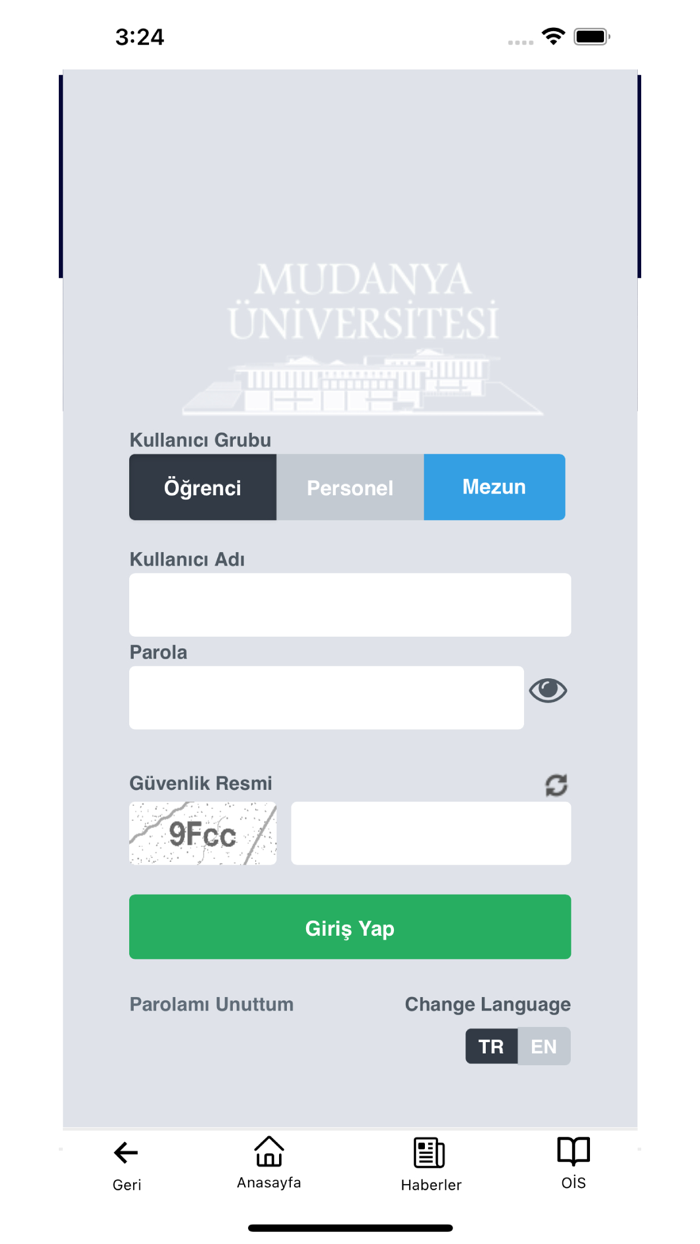Switch language to EN
This screenshot has width=700, height=1244.
pos(545,1046)
